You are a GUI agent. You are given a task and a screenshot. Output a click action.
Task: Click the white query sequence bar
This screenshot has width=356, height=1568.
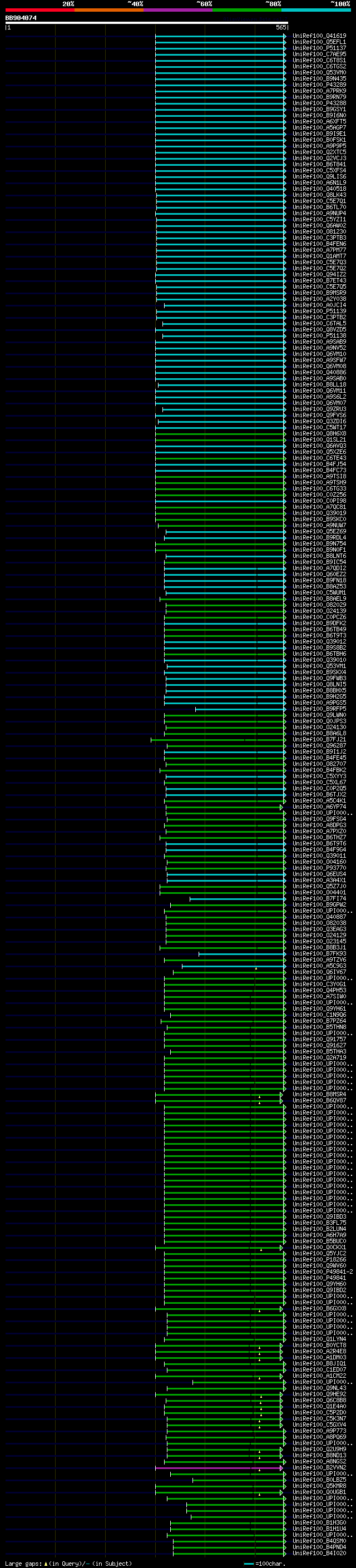point(147,23)
